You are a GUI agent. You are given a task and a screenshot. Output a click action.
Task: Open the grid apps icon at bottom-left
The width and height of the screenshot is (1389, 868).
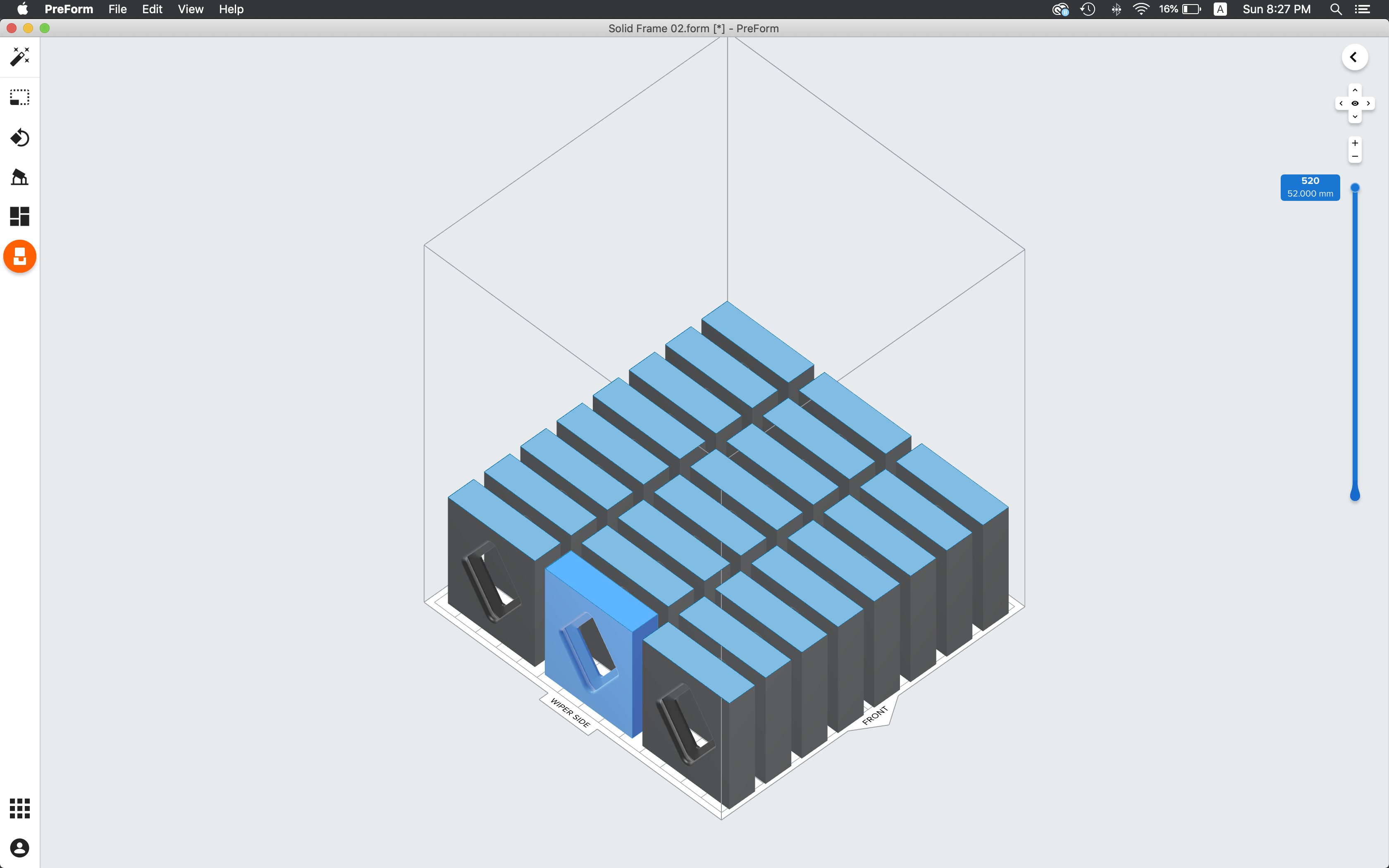pyautogui.click(x=19, y=808)
